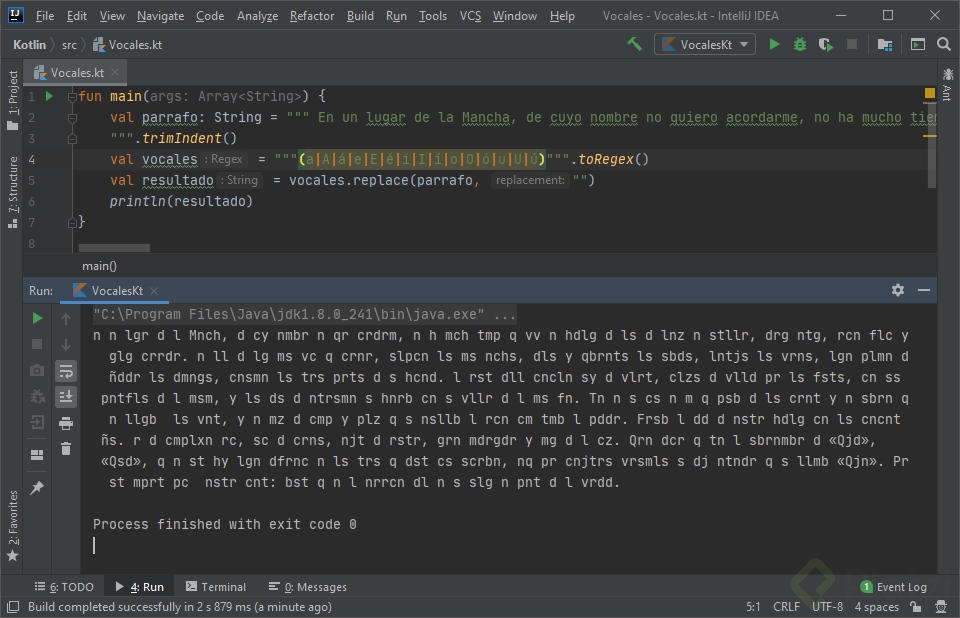Screen dimensions: 960x618
Task: Toggle scroll to end of console
Action: pyautogui.click(x=66, y=397)
